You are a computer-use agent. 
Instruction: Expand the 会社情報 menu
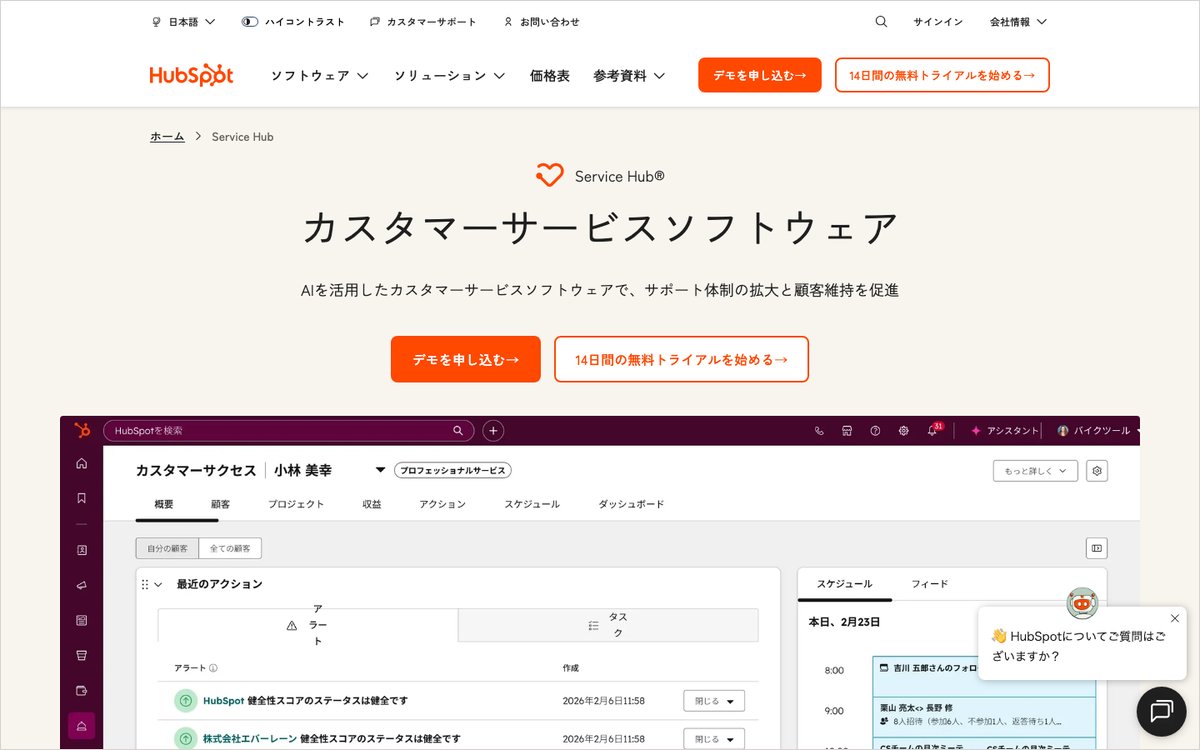(x=1018, y=21)
